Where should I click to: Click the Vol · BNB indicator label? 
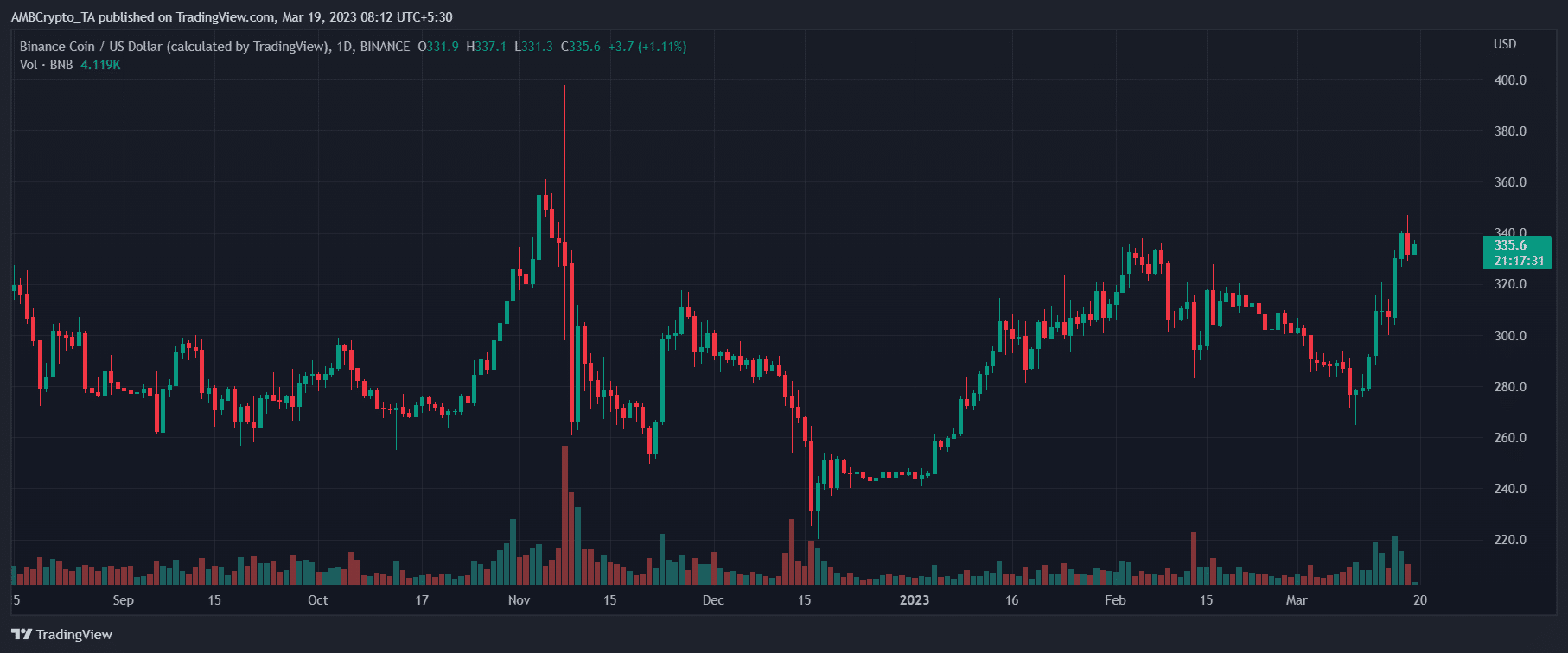pyautogui.click(x=47, y=65)
